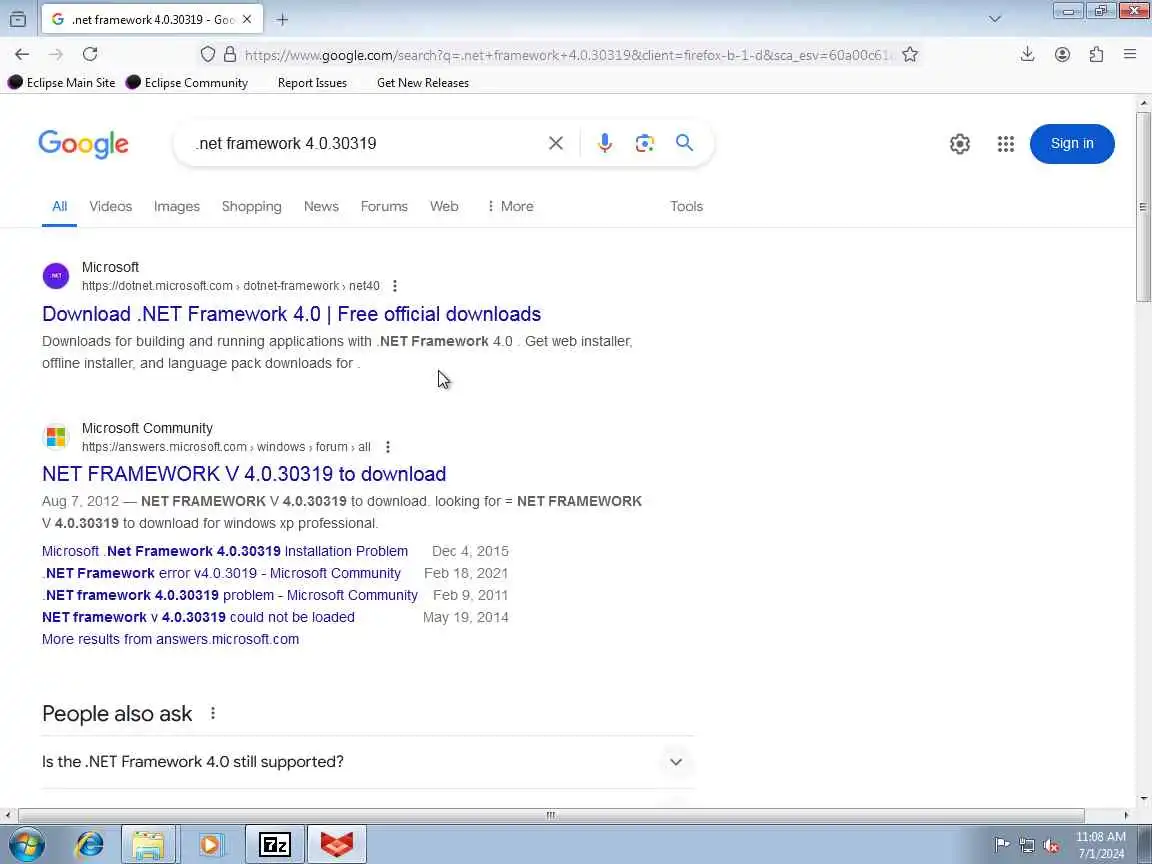
Task: Click the Sign in button
Action: point(1072,144)
